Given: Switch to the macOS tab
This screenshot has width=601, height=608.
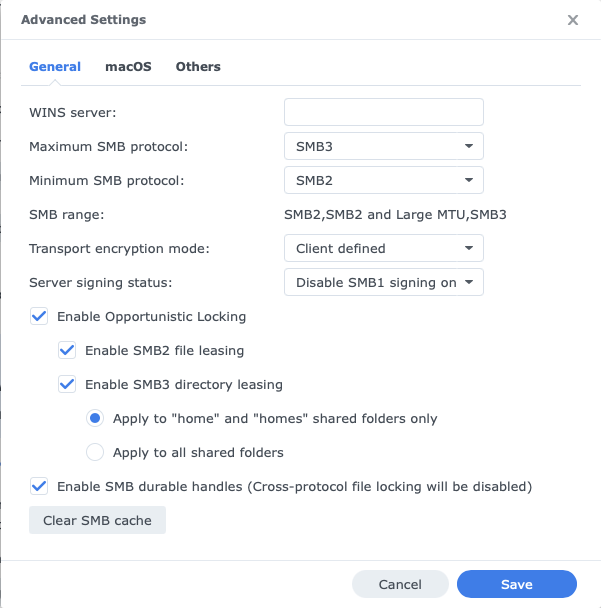Looking at the screenshot, I should click(x=128, y=67).
